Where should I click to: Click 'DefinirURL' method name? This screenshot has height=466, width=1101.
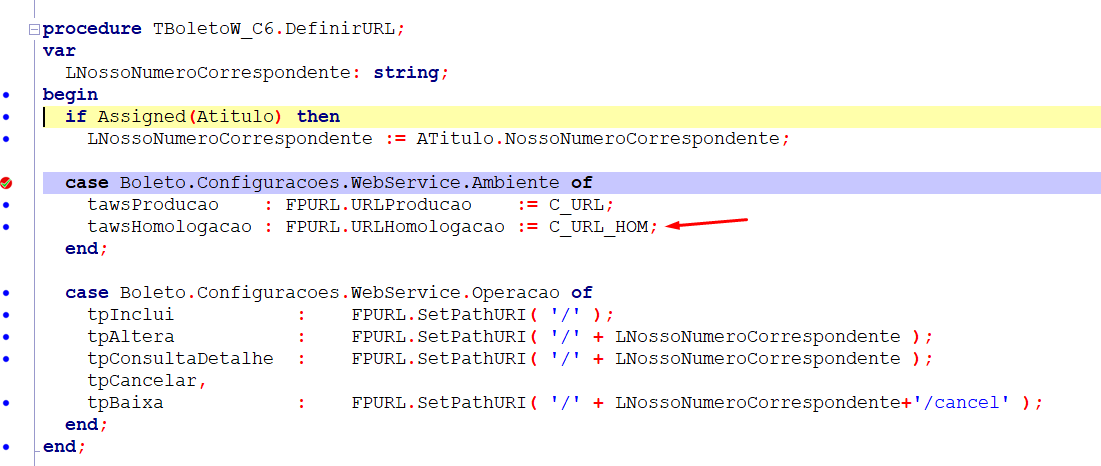click(342, 29)
